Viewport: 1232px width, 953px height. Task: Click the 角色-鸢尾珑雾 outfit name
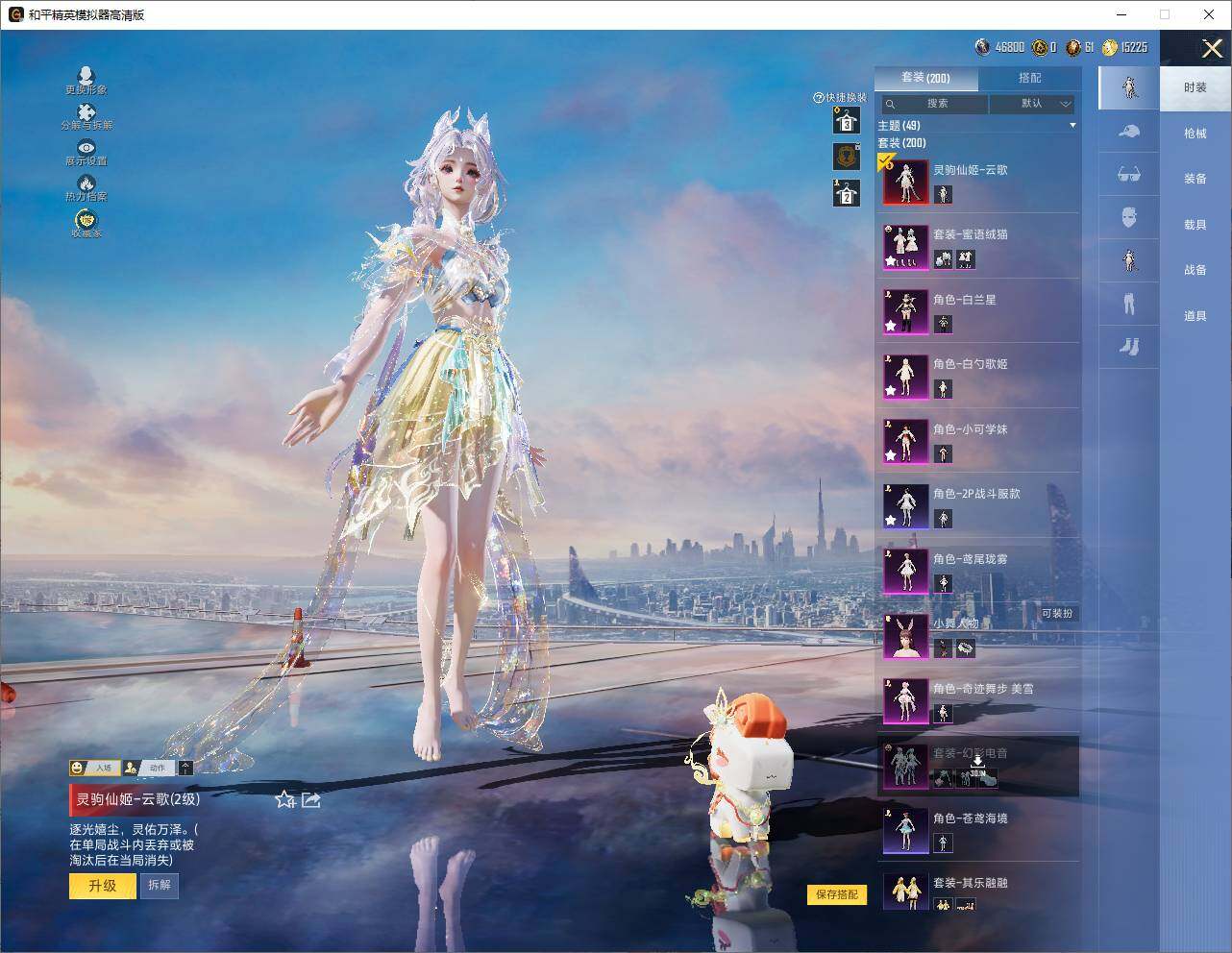pyautogui.click(x=970, y=559)
